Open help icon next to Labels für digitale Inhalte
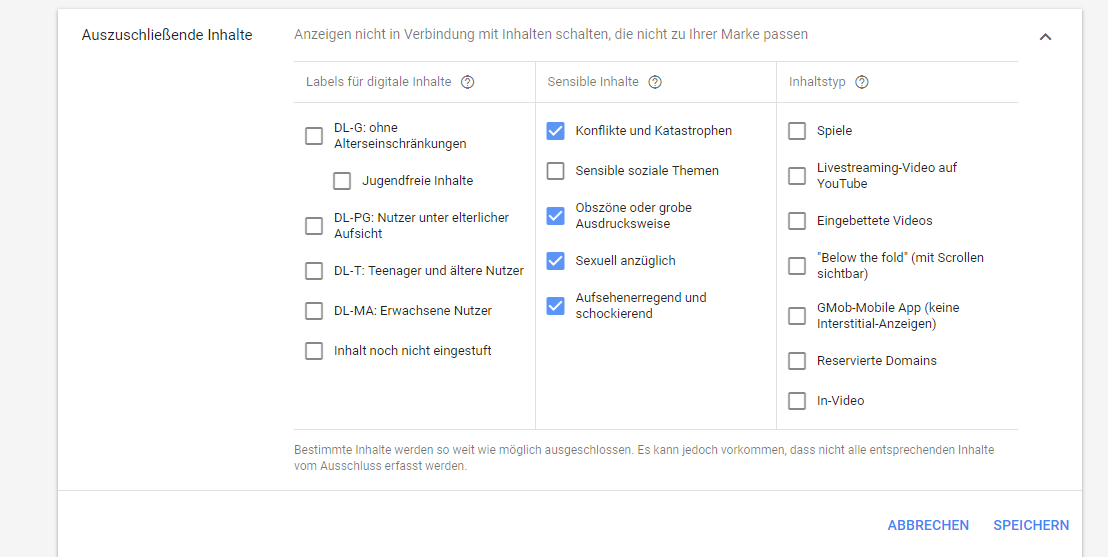 pyautogui.click(x=467, y=82)
